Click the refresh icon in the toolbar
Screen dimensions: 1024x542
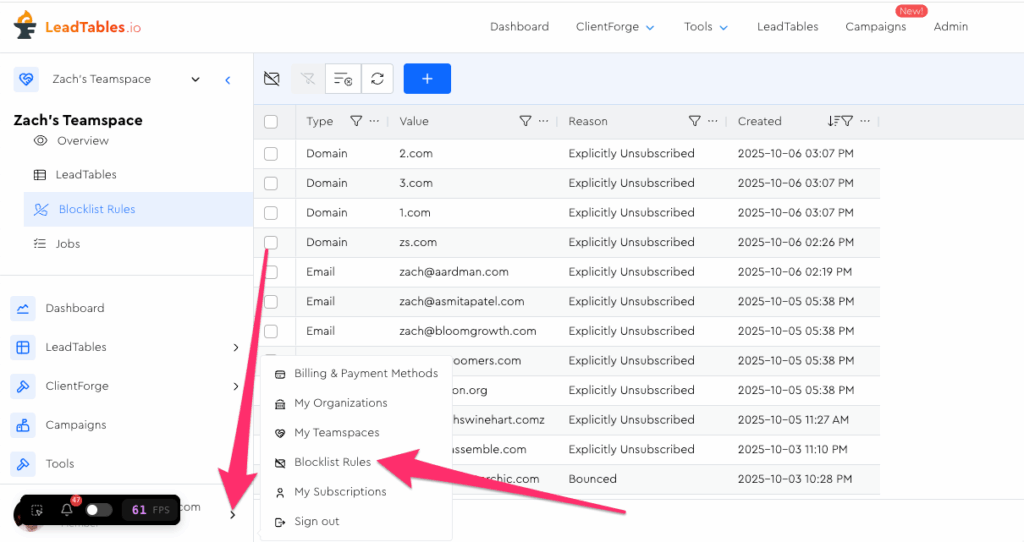tap(377, 78)
